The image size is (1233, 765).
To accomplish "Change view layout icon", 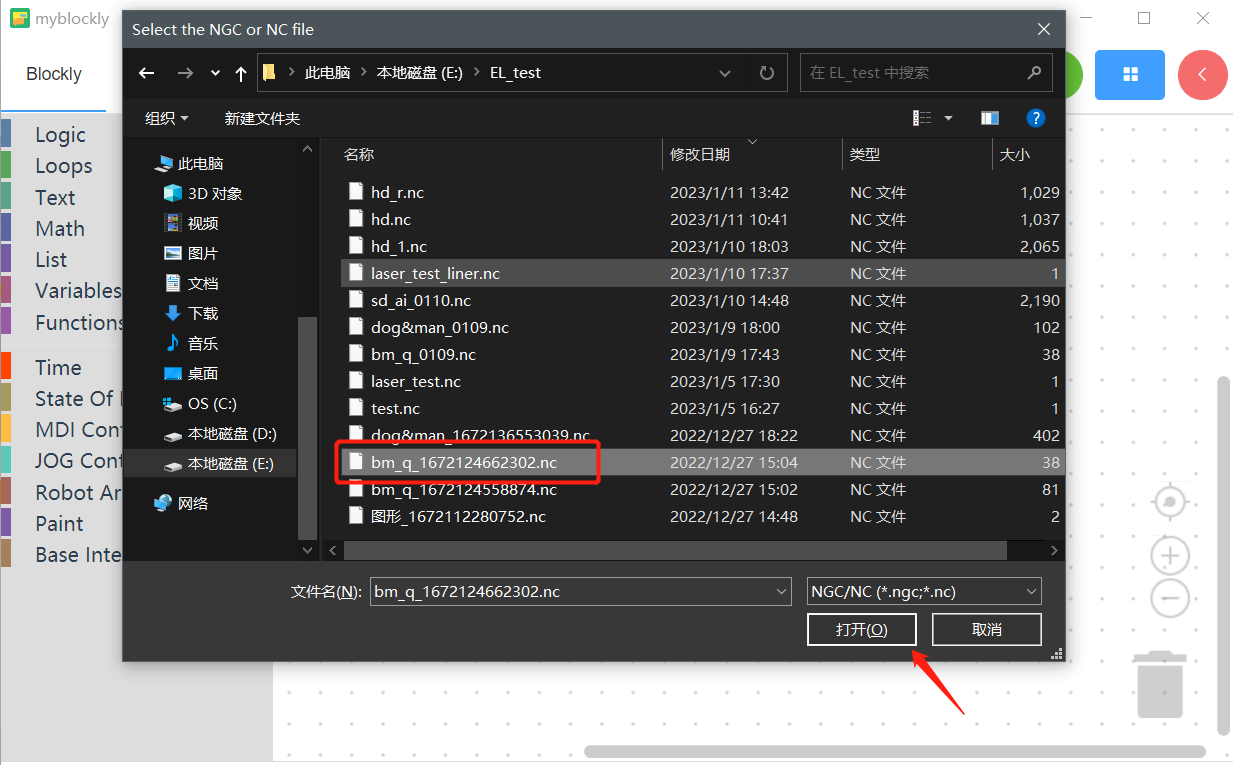I will point(922,118).
